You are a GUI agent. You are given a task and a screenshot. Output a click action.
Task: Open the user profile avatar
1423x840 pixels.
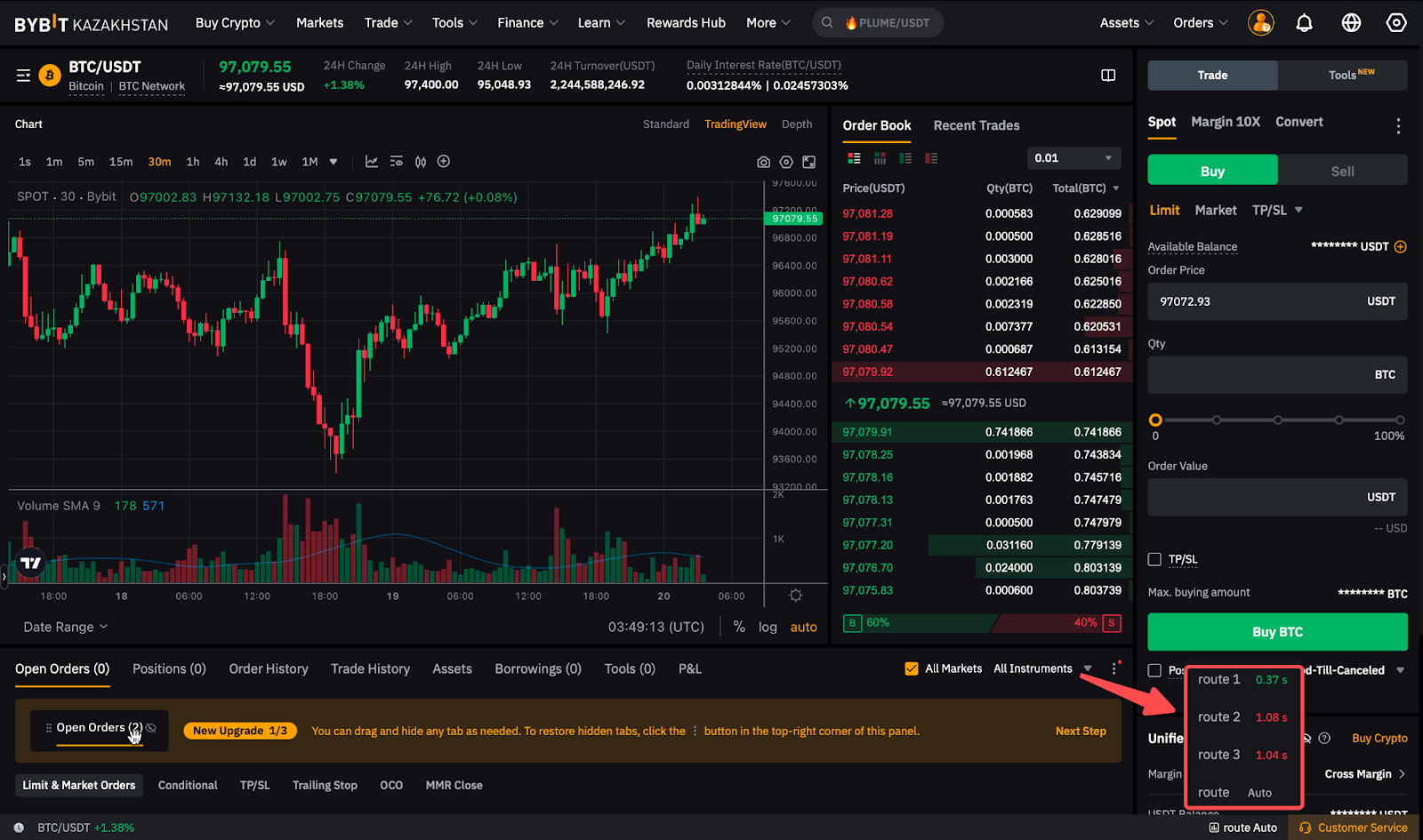point(1260,23)
